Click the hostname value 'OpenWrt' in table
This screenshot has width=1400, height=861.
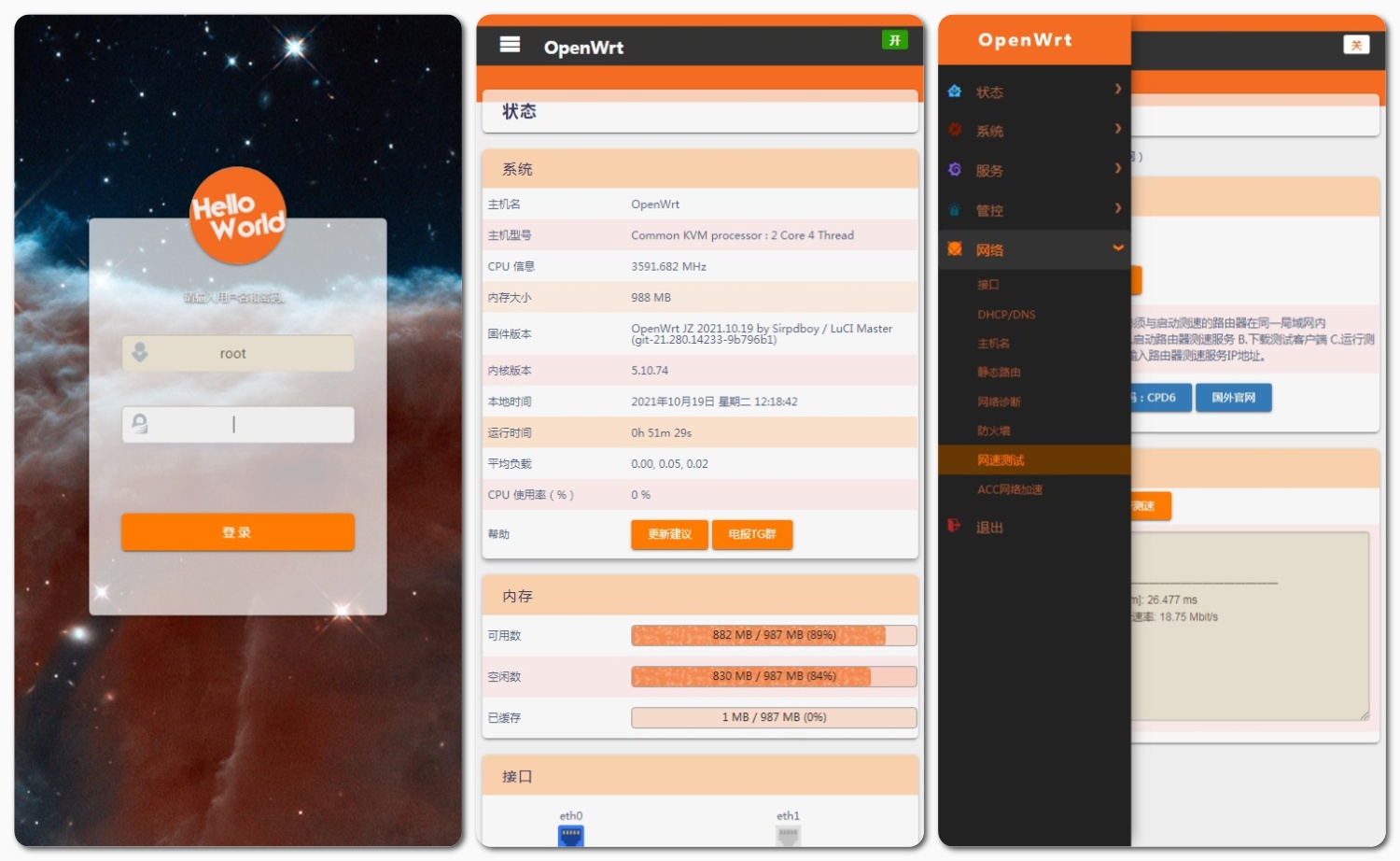tap(655, 205)
